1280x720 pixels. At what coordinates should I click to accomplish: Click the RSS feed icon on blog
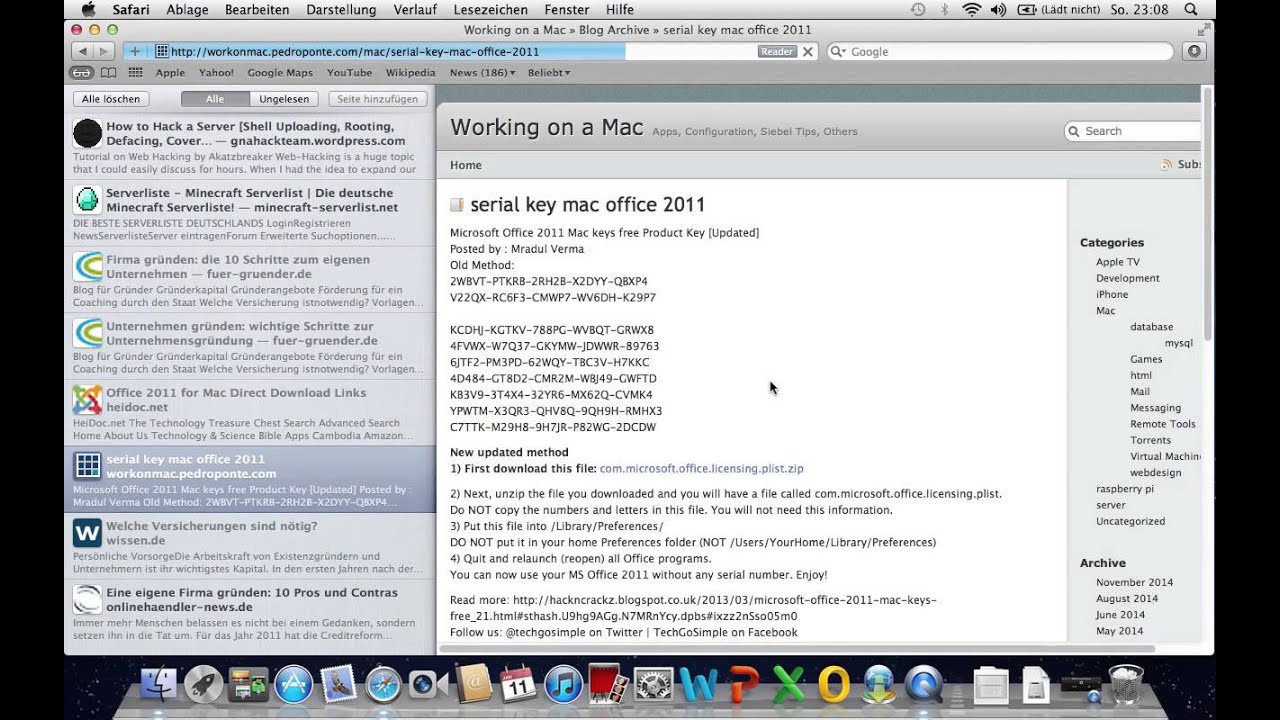pyautogui.click(x=1166, y=165)
